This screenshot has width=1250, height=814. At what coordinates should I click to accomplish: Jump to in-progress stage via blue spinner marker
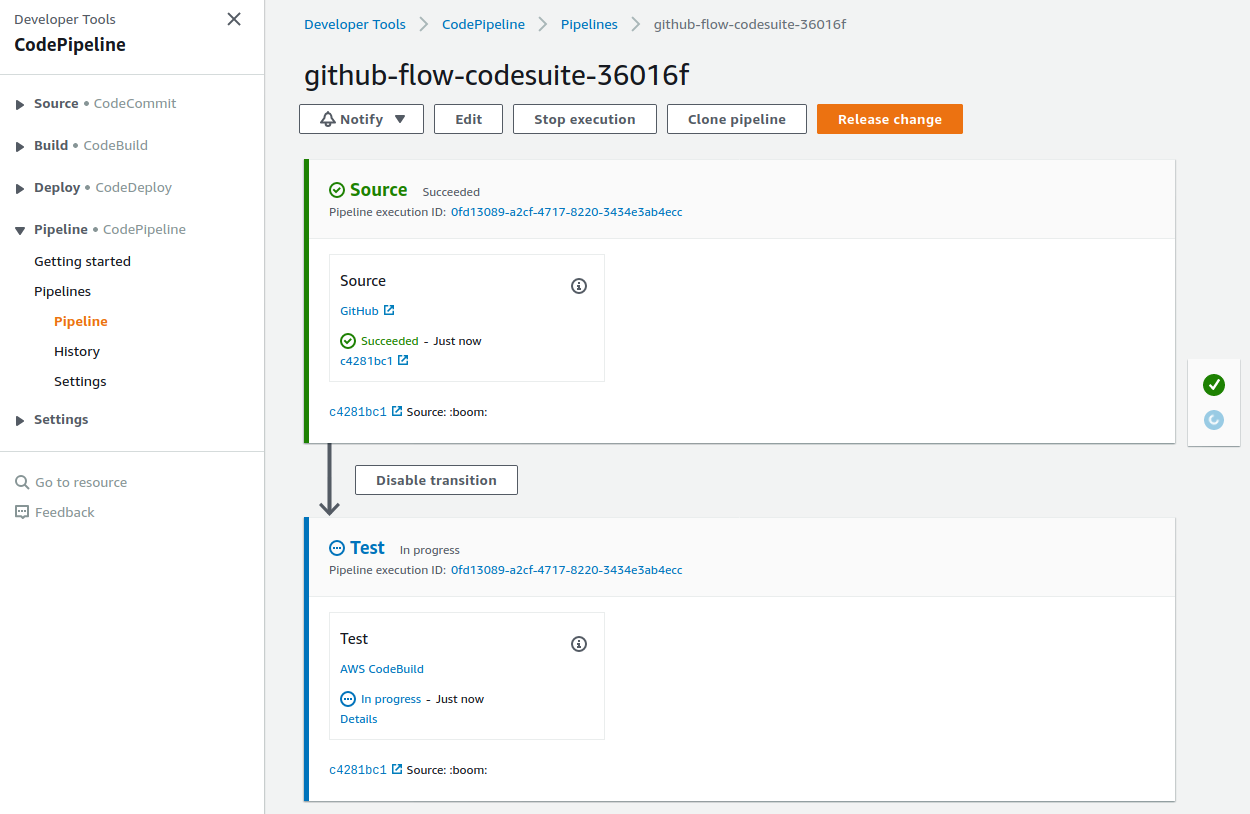click(1214, 420)
